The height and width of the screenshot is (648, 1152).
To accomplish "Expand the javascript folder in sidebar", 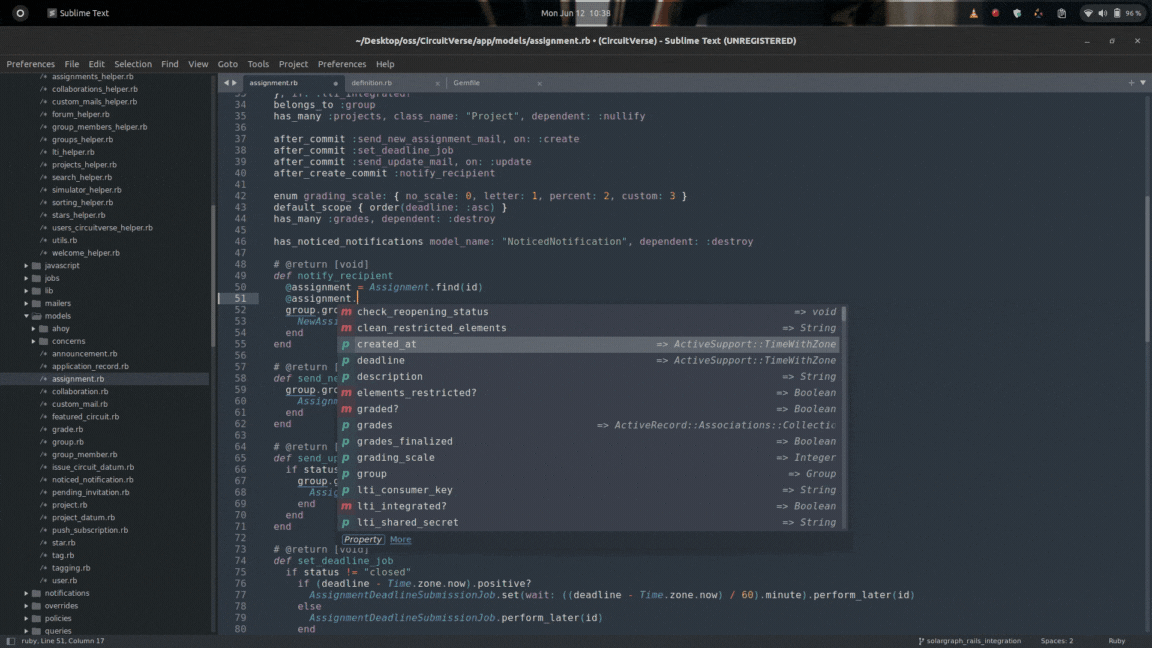I will pos(26,266).
